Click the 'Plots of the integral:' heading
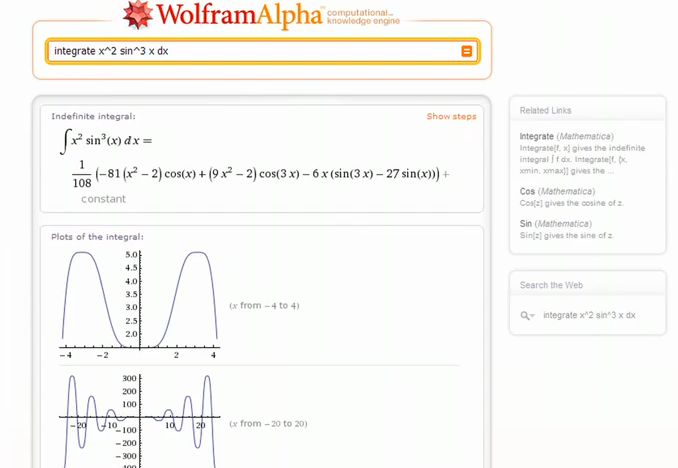The image size is (678, 468). tap(97, 237)
